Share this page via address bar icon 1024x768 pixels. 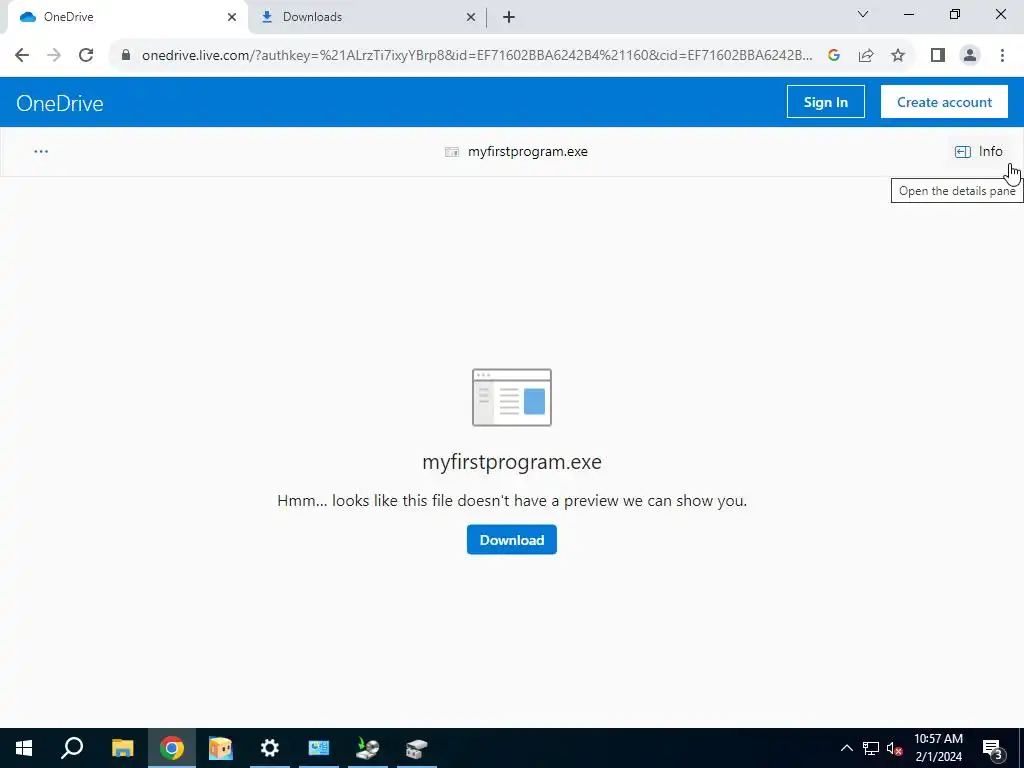pyautogui.click(x=866, y=55)
